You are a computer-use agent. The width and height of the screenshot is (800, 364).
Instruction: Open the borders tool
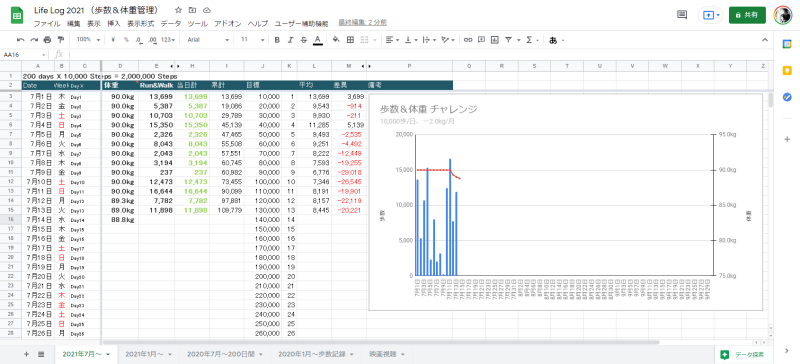pos(351,40)
